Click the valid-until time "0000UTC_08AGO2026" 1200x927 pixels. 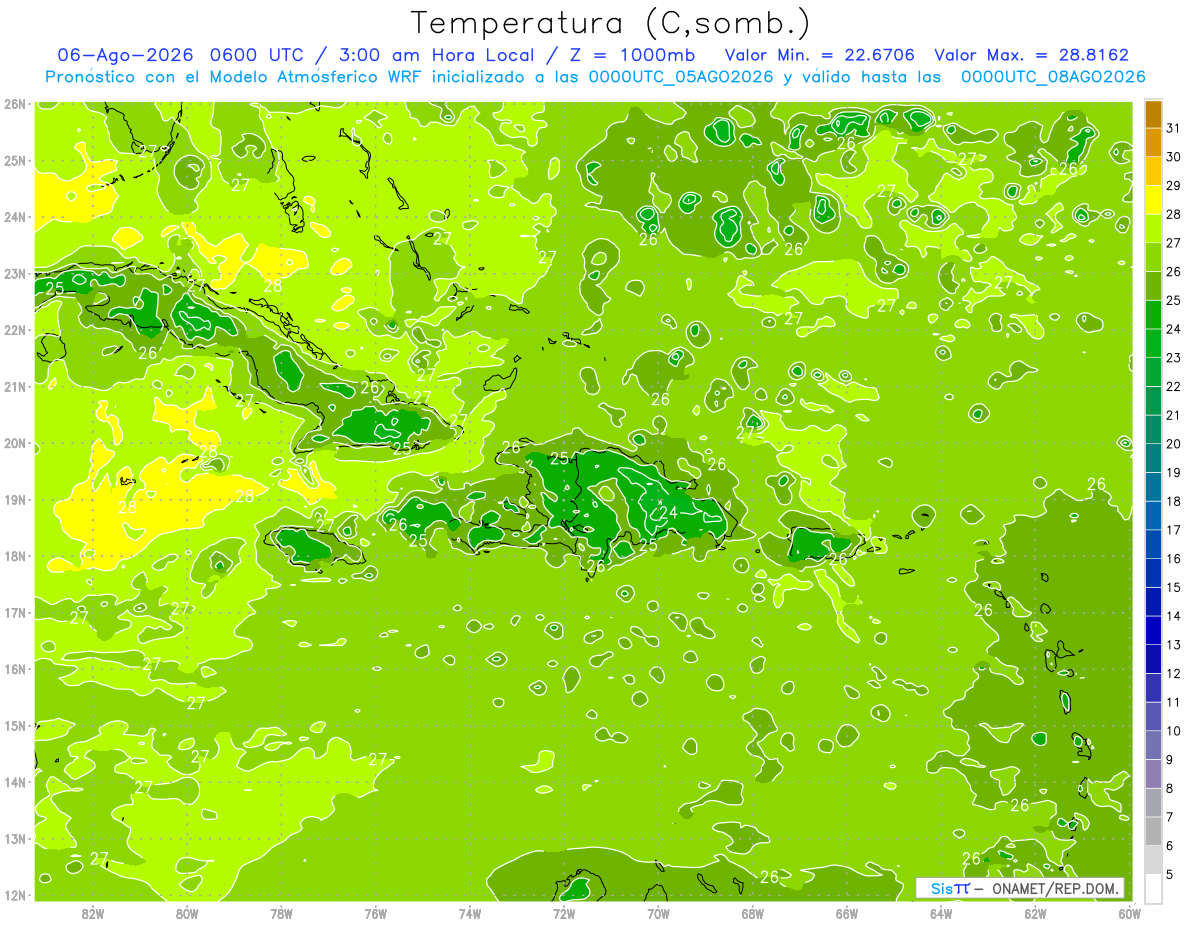[1053, 77]
